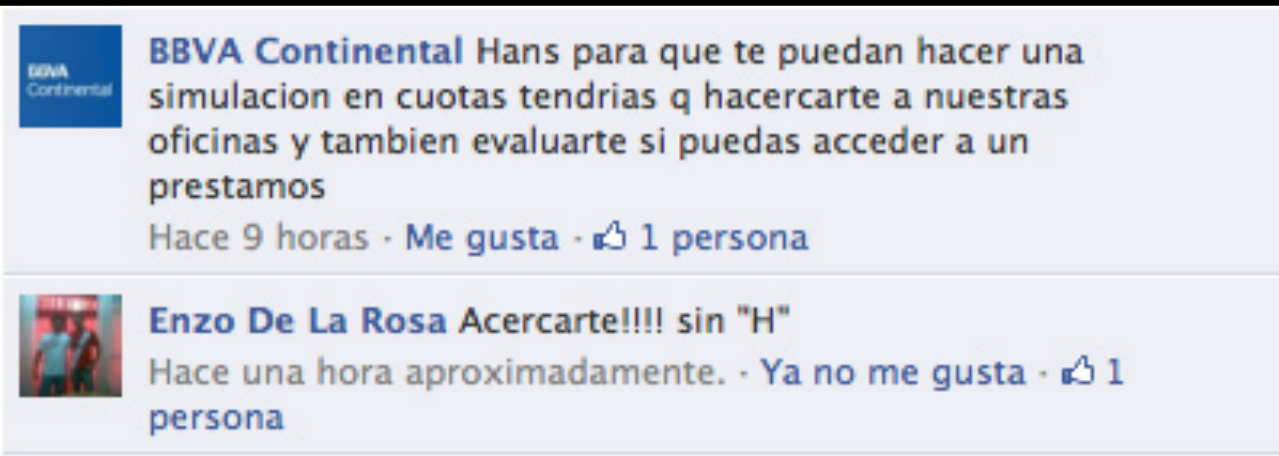Open the 'Hace 9 horas' timestamp
Viewport: 1279px width, 456px height.
point(258,239)
